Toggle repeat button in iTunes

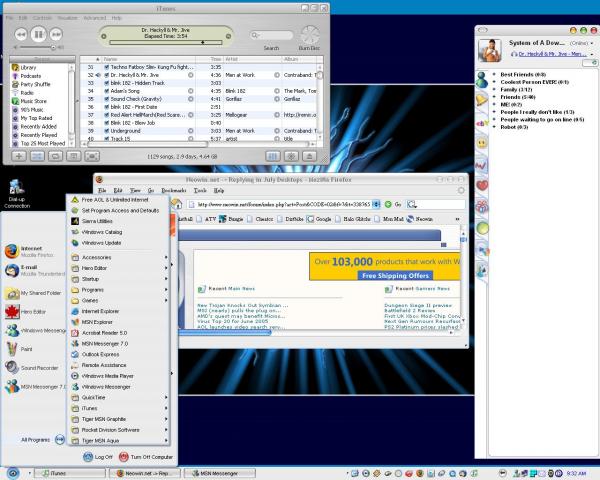(x=55, y=156)
